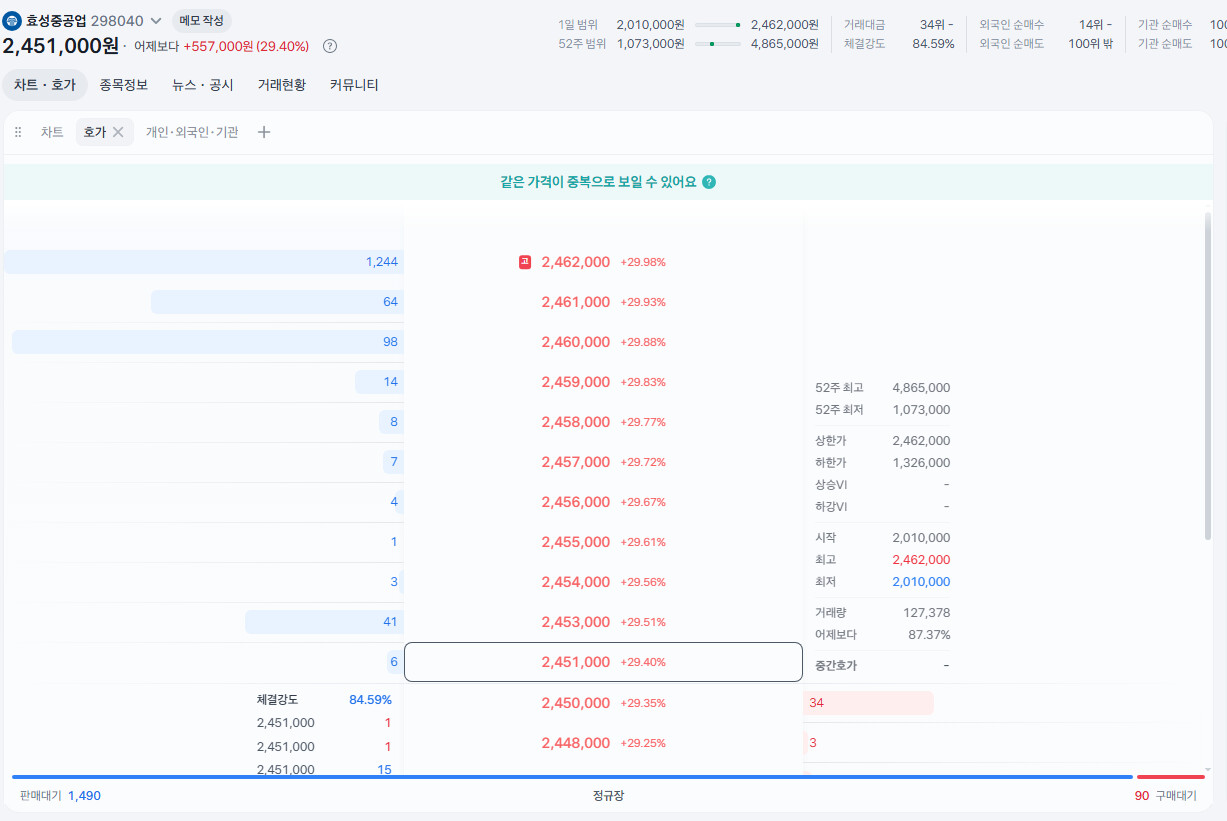The image size is (1227, 821).
Task: Open the stock selector chevron next to 298040
Action: point(156,21)
